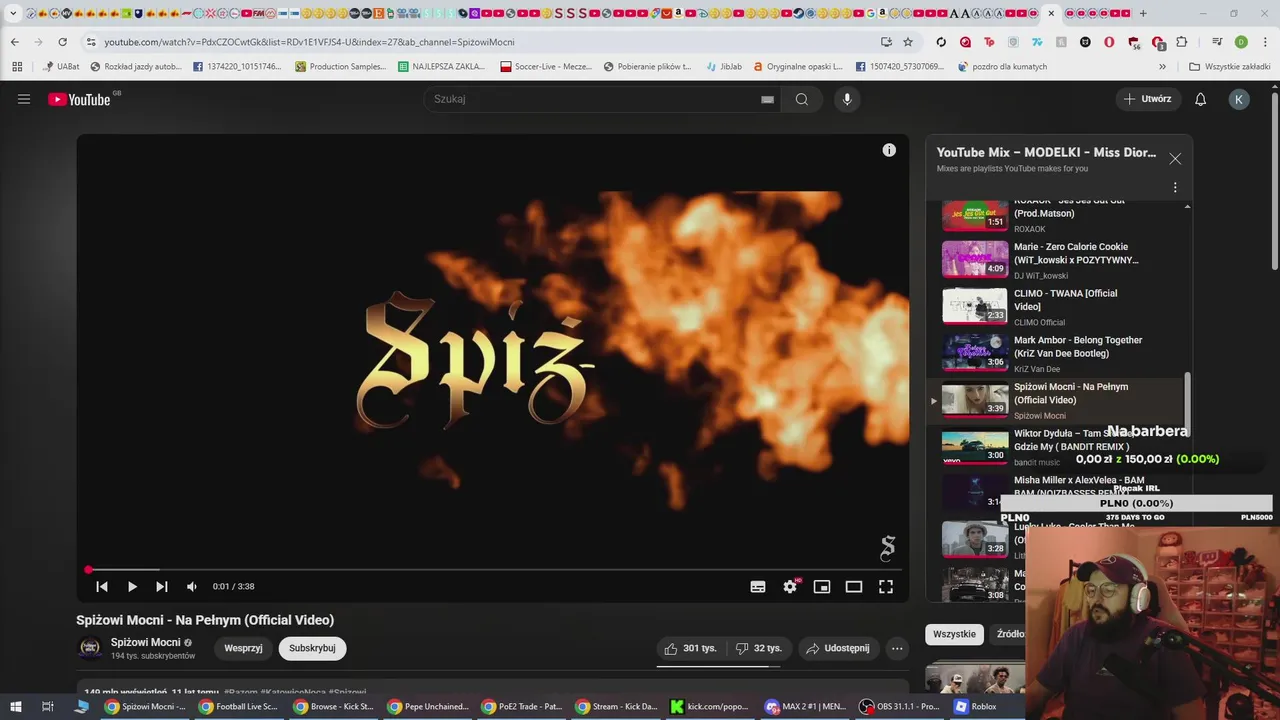Seek using the video progress bar
Viewport: 1280px width, 720px height.
pos(493,570)
